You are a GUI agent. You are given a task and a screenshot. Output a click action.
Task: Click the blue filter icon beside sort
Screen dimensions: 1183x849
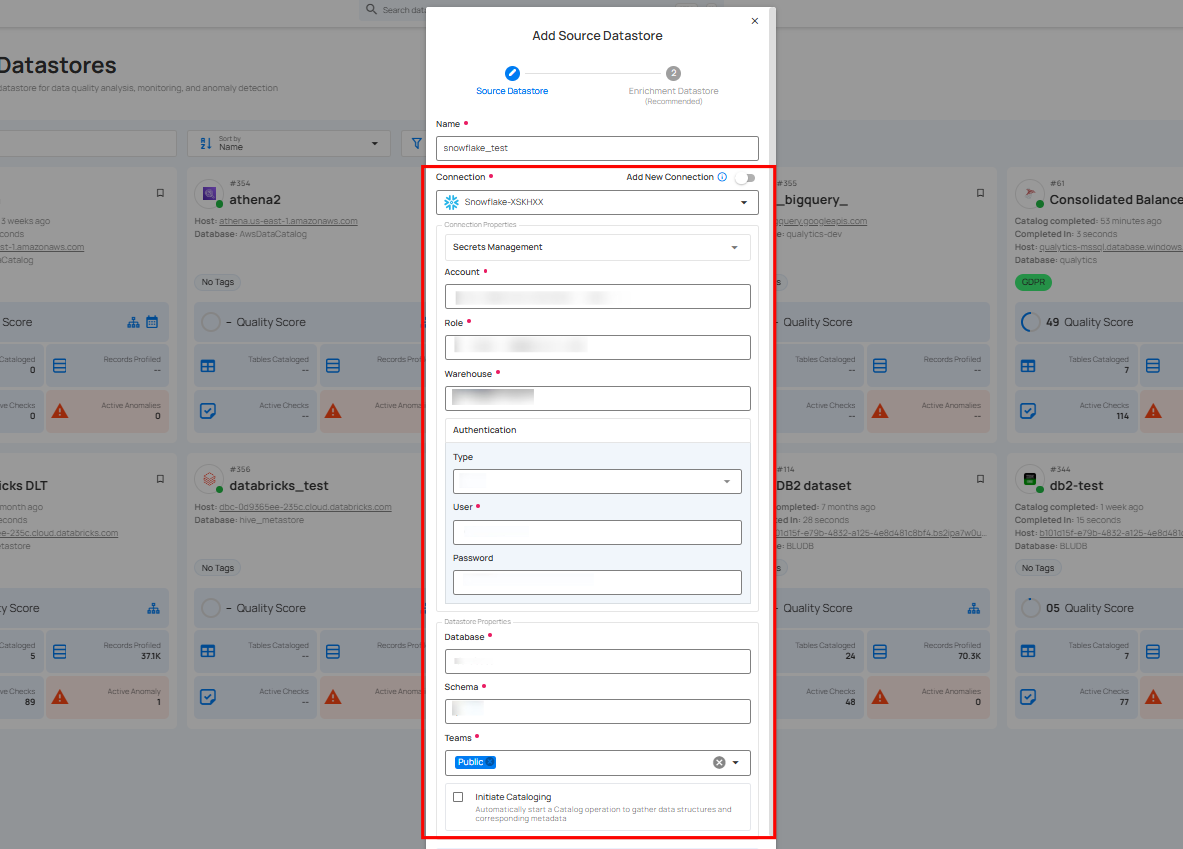tap(415, 142)
